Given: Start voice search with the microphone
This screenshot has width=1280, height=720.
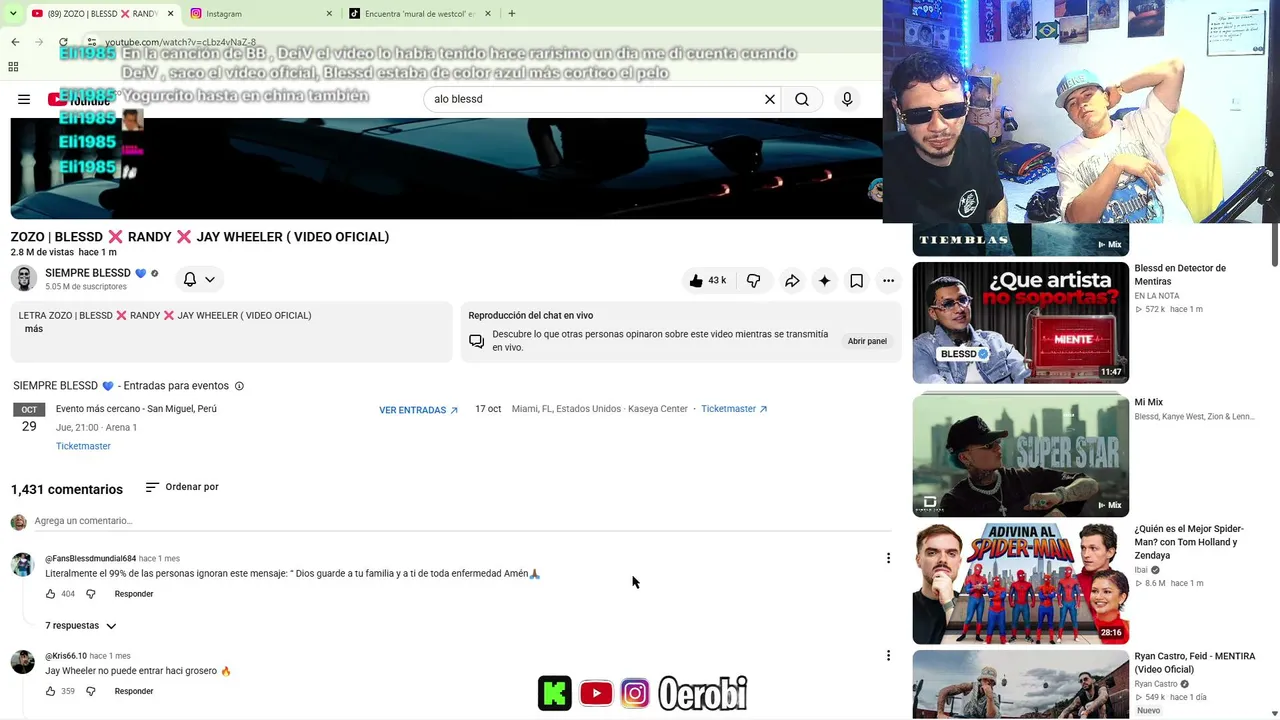Looking at the screenshot, I should coord(847,99).
